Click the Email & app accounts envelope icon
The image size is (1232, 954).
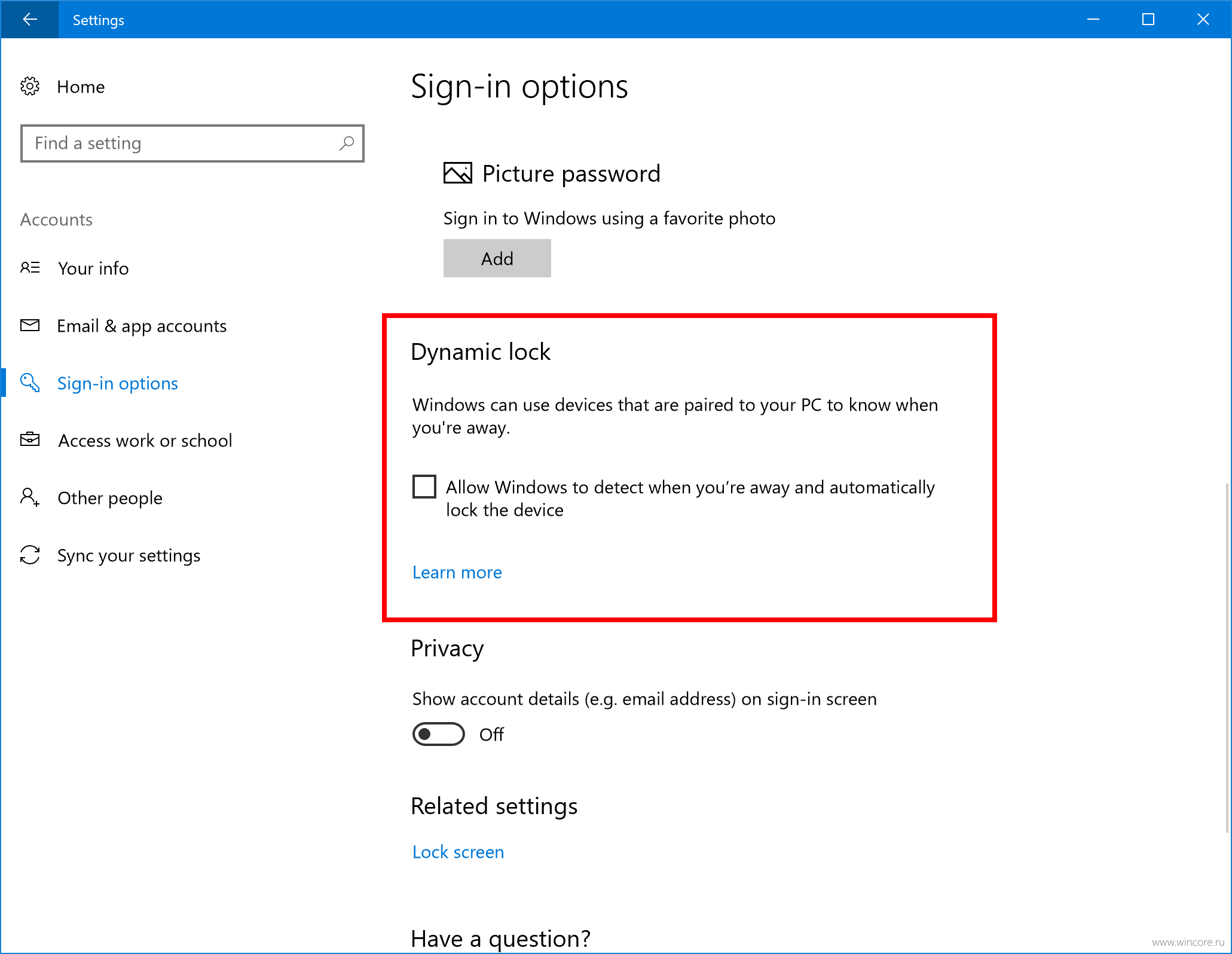(x=30, y=325)
